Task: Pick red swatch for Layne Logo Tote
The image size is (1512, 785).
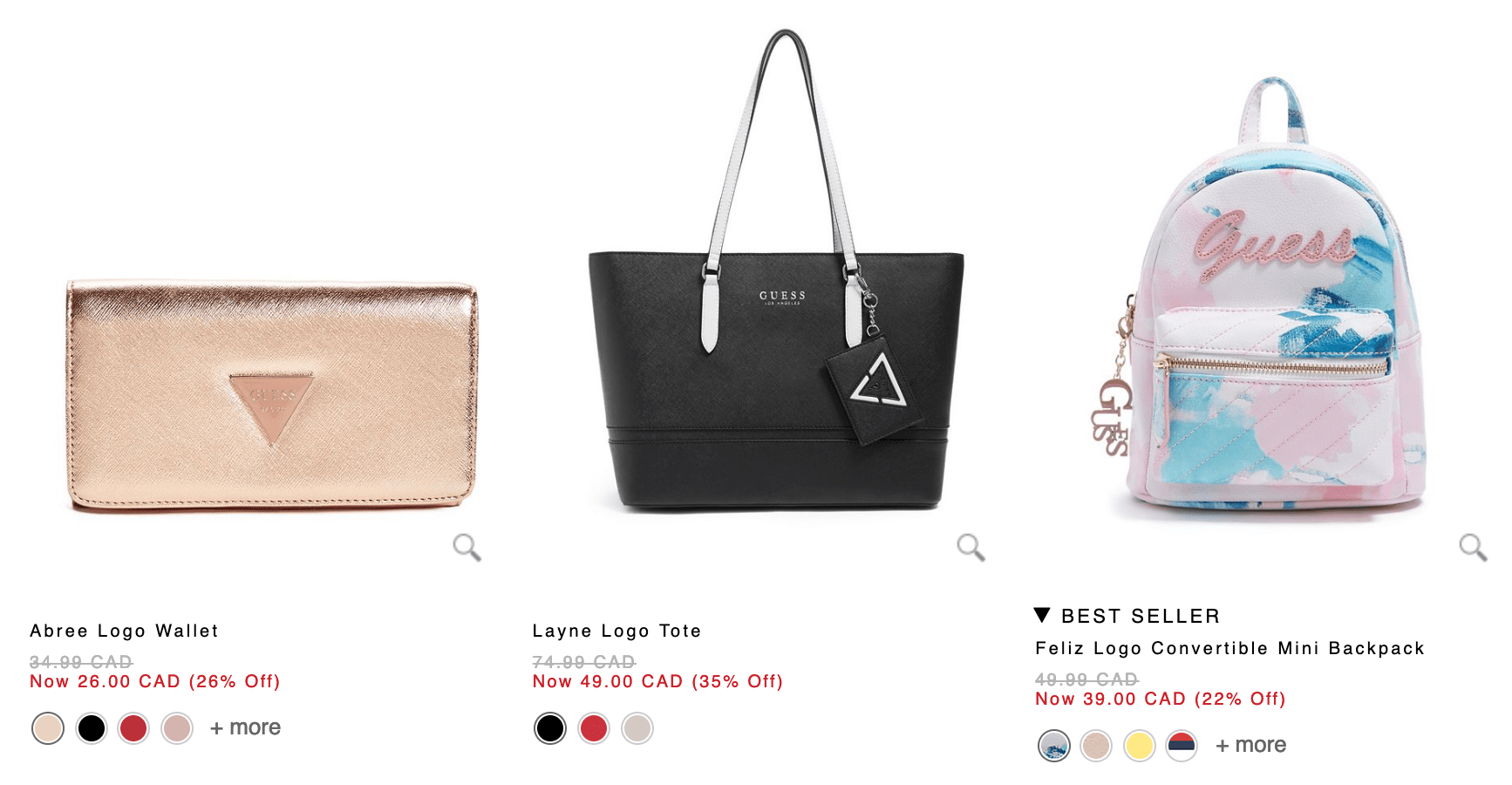Action: 594,728
